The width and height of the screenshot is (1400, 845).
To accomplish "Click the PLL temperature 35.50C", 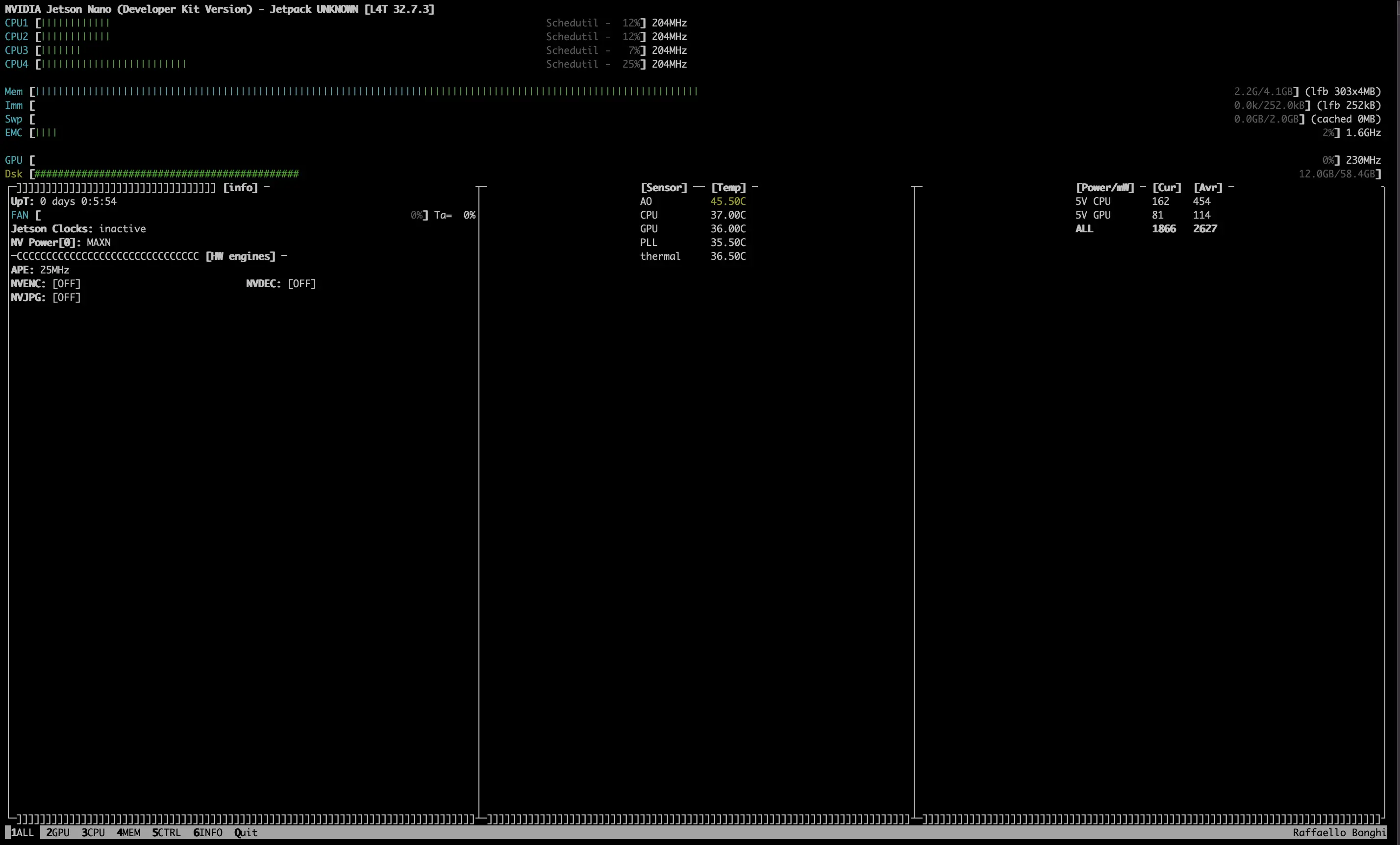I will 728,243.
